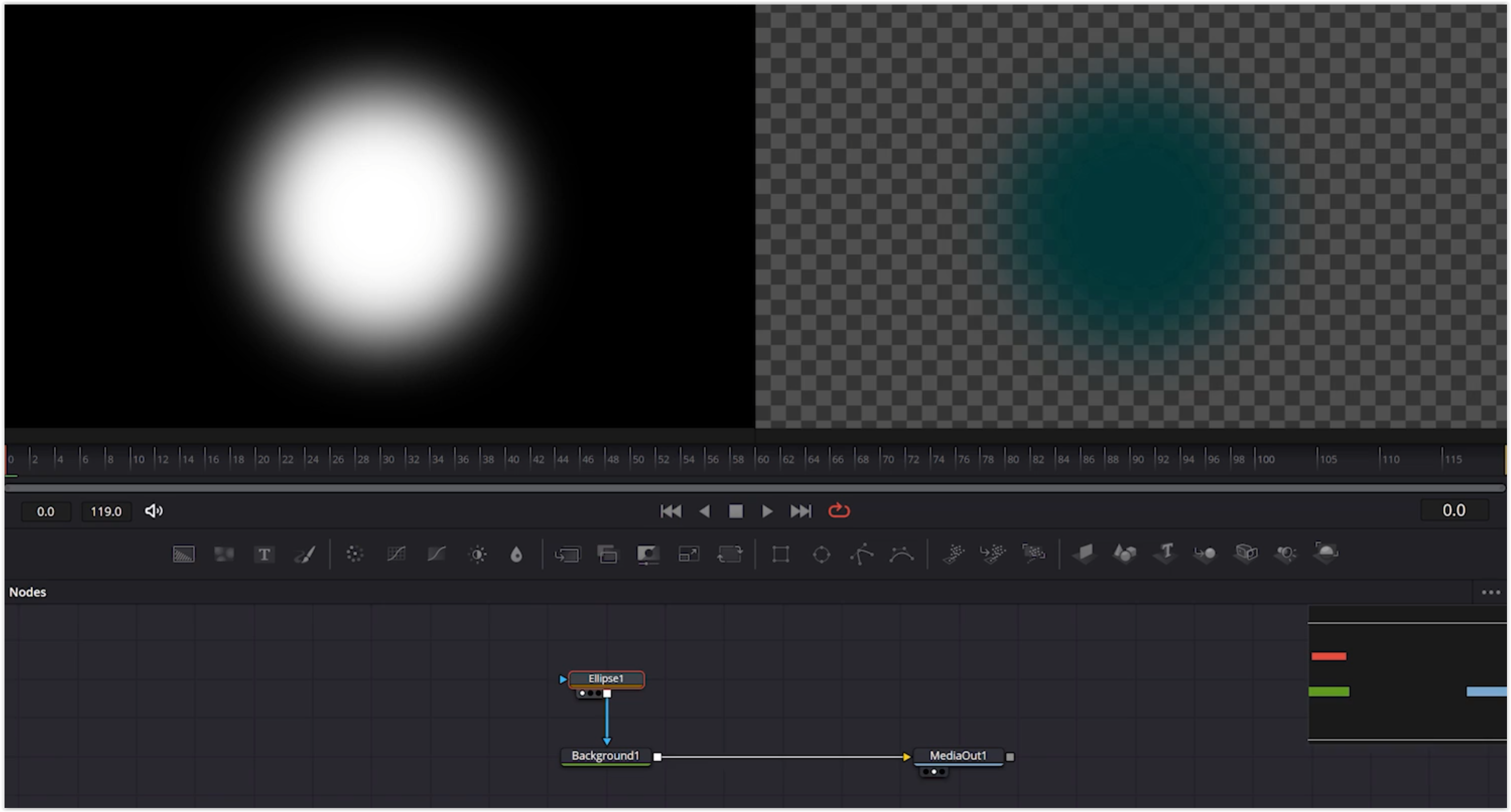This screenshot has height=812, width=1511.
Task: Select the Polygon mask tool
Action: click(862, 554)
